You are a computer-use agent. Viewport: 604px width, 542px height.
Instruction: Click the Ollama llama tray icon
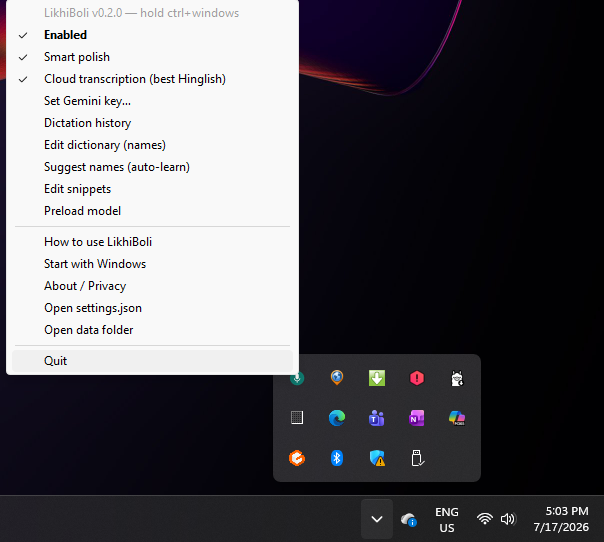point(457,378)
